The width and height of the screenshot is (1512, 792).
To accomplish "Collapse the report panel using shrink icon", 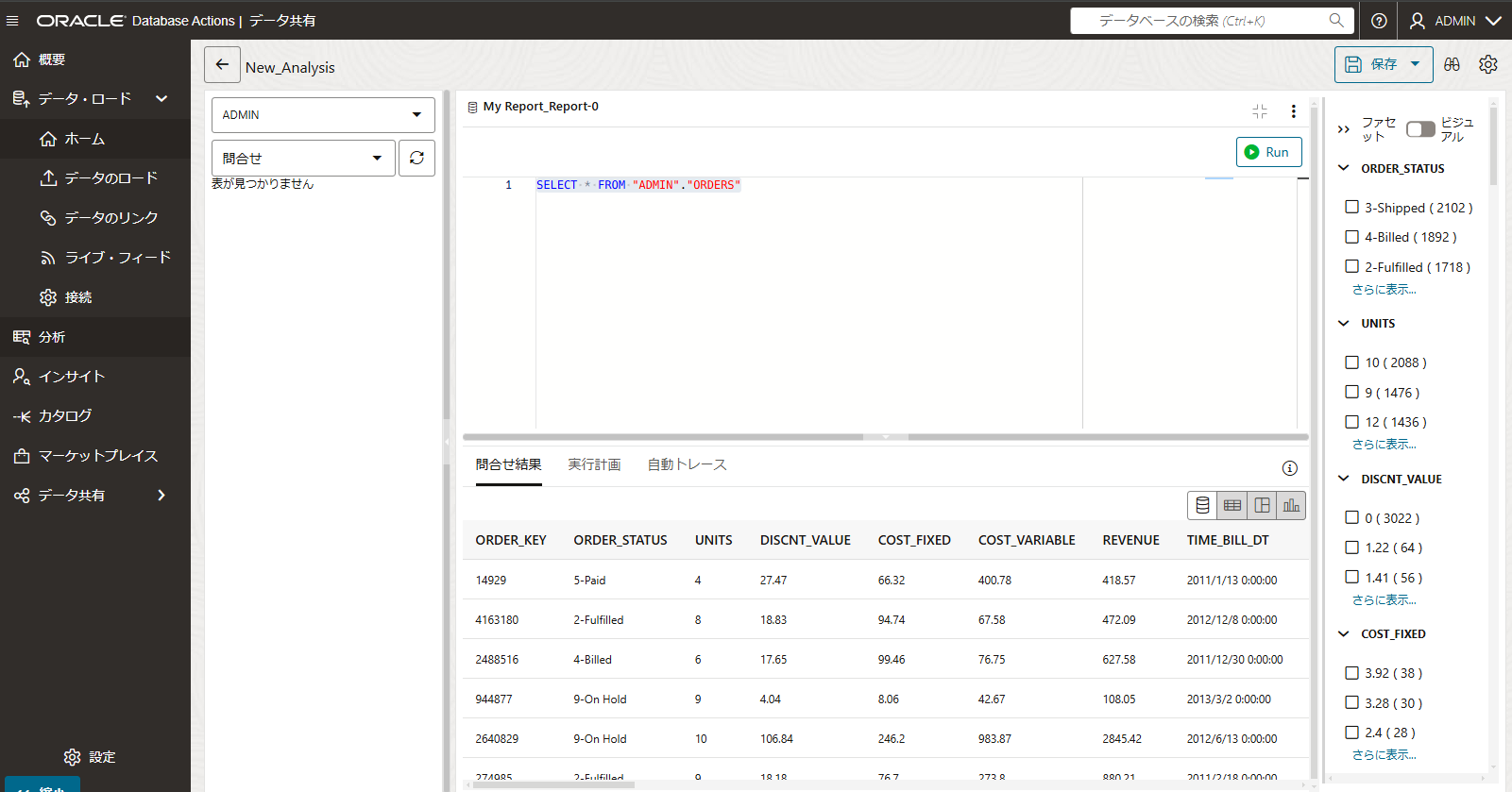I will [1260, 111].
